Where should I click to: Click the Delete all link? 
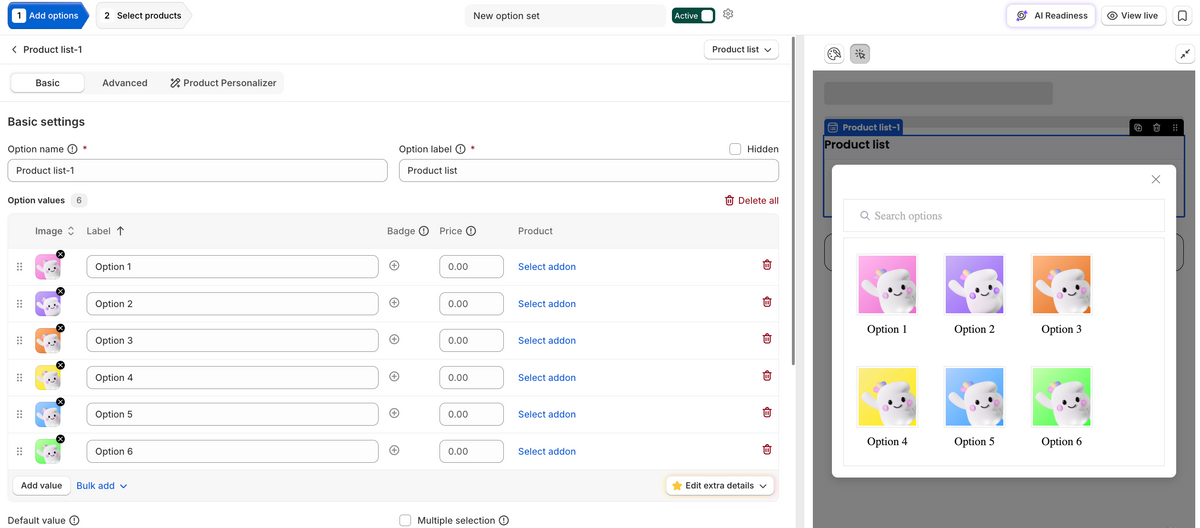point(751,200)
